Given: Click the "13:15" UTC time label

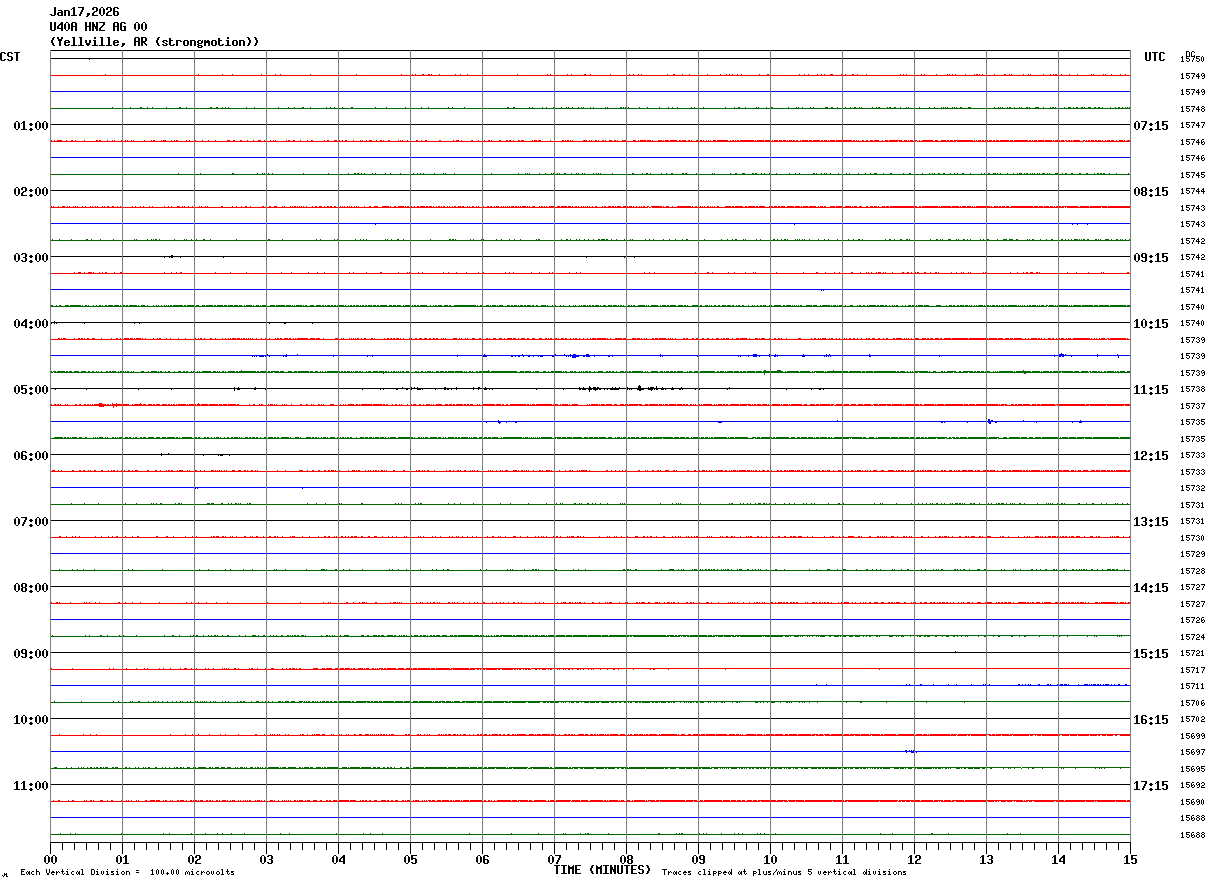Looking at the screenshot, I should tap(1151, 522).
